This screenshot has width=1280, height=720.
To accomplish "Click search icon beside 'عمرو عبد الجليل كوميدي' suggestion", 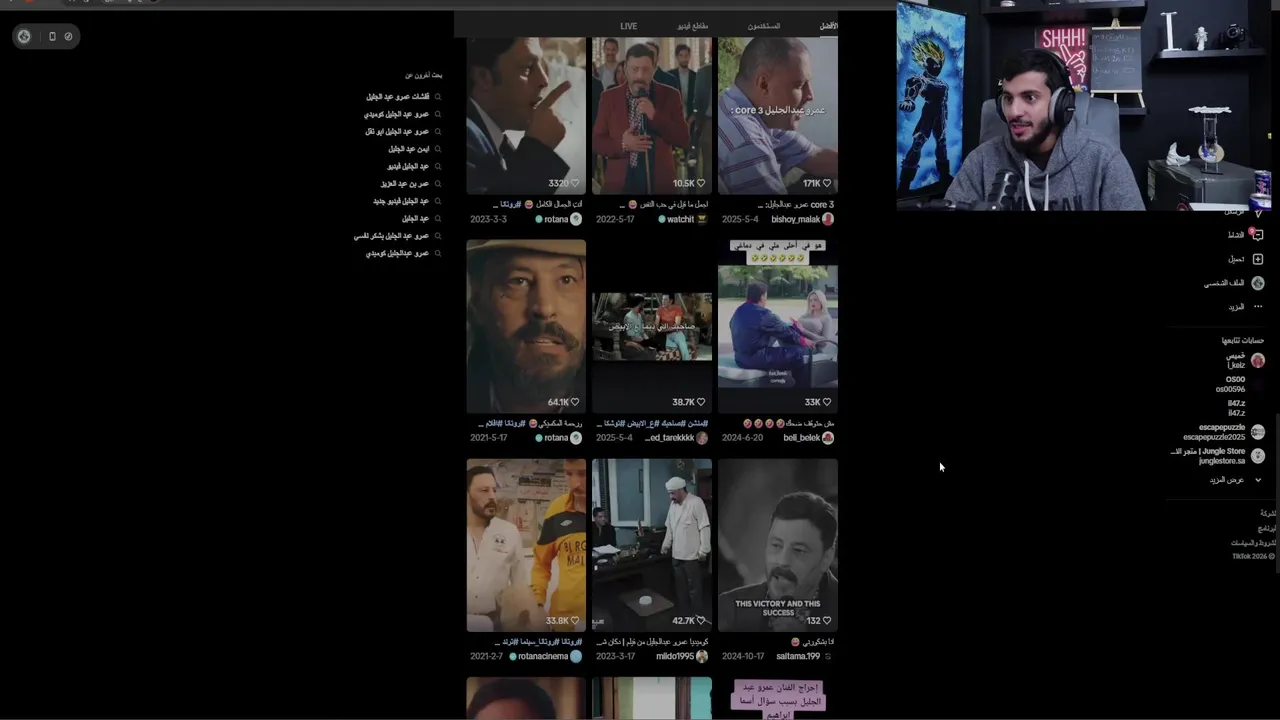I will click(x=437, y=114).
